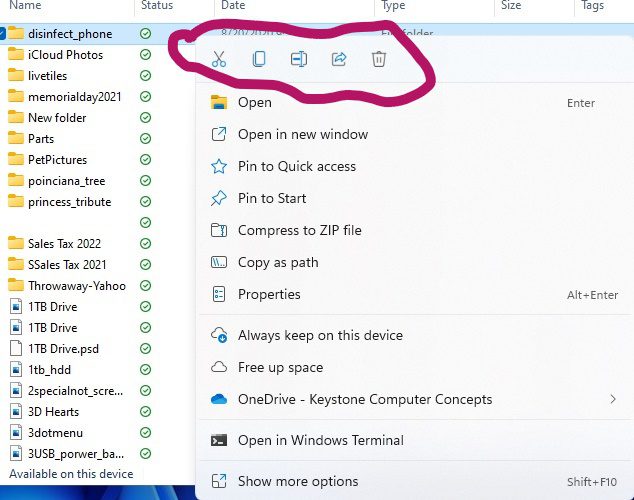Expand OneDrive - Keystone Computer Concepts submenu
This screenshot has height=500, width=634.
(414, 399)
